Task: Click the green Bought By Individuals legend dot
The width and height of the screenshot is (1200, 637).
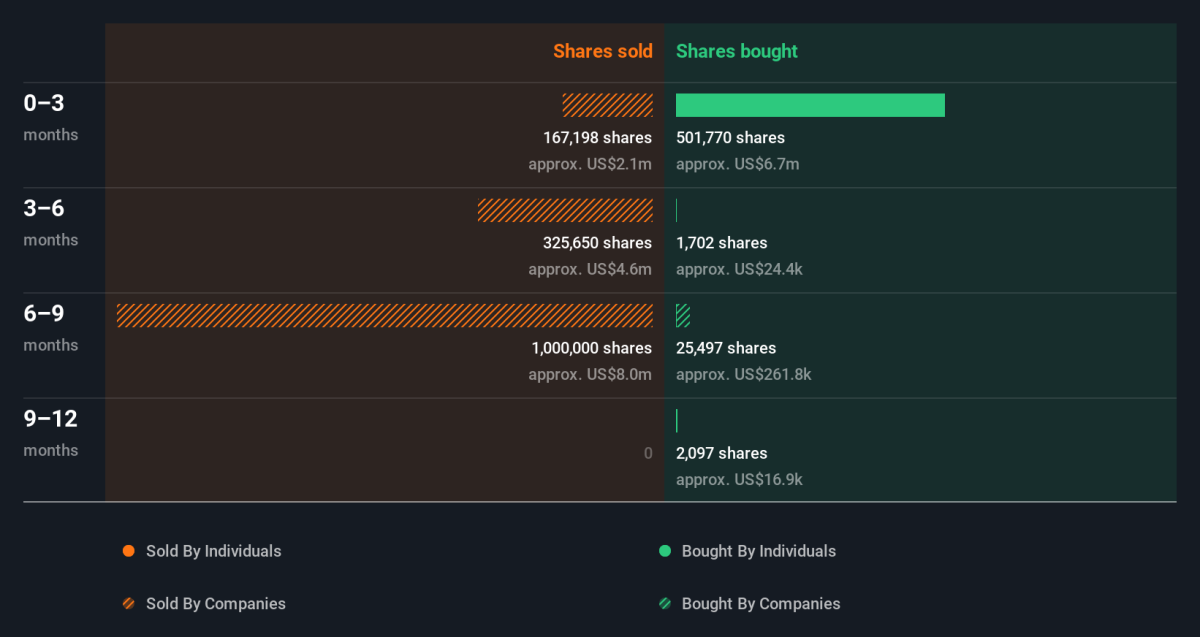Action: coord(664,551)
